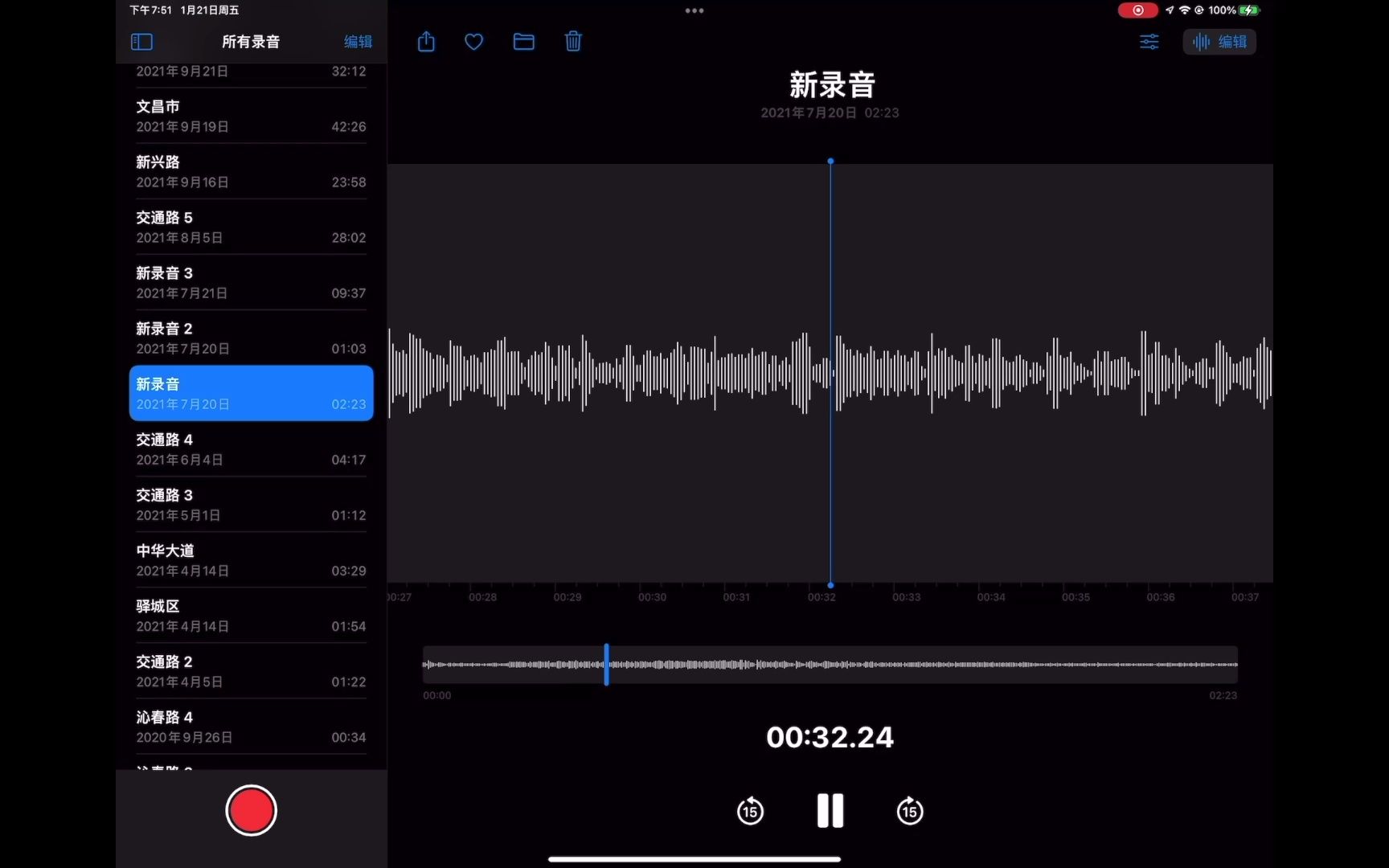Viewport: 1389px width, 868px height.
Task: Open the 新录音 2 recording
Action: [251, 338]
